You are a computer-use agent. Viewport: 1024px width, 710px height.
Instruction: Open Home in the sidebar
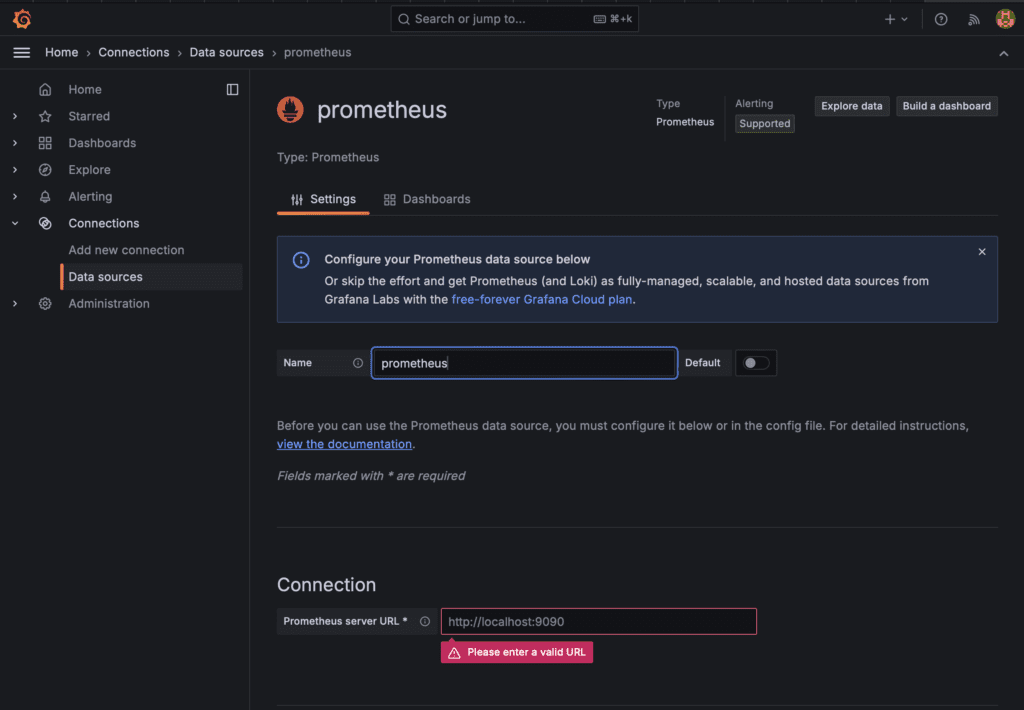85,89
